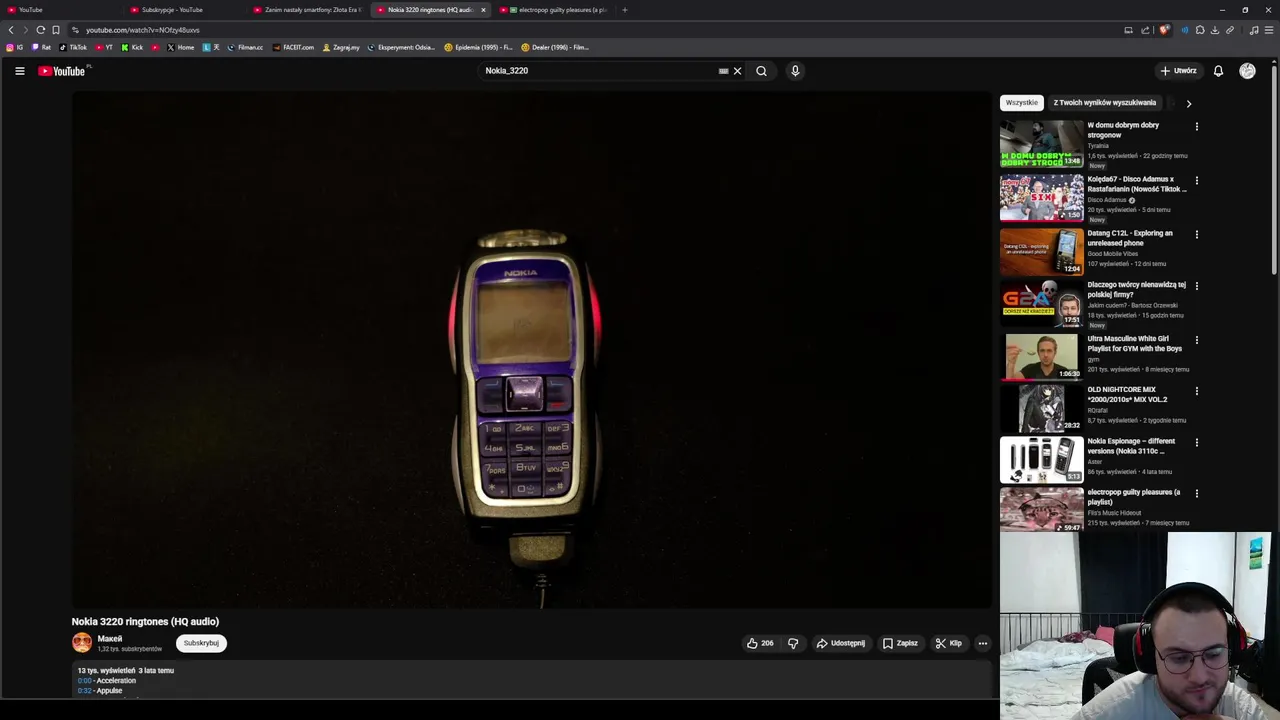1280x720 pixels.
Task: Open the YouTube hamburger guide menu
Action: (x=19, y=71)
